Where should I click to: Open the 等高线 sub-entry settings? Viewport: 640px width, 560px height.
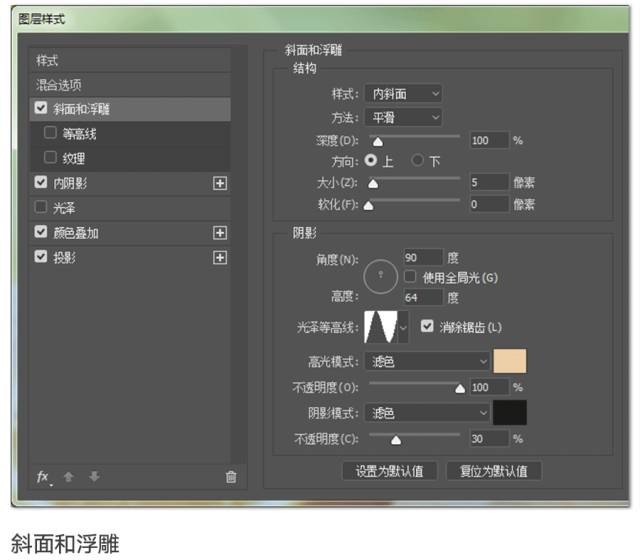point(130,134)
